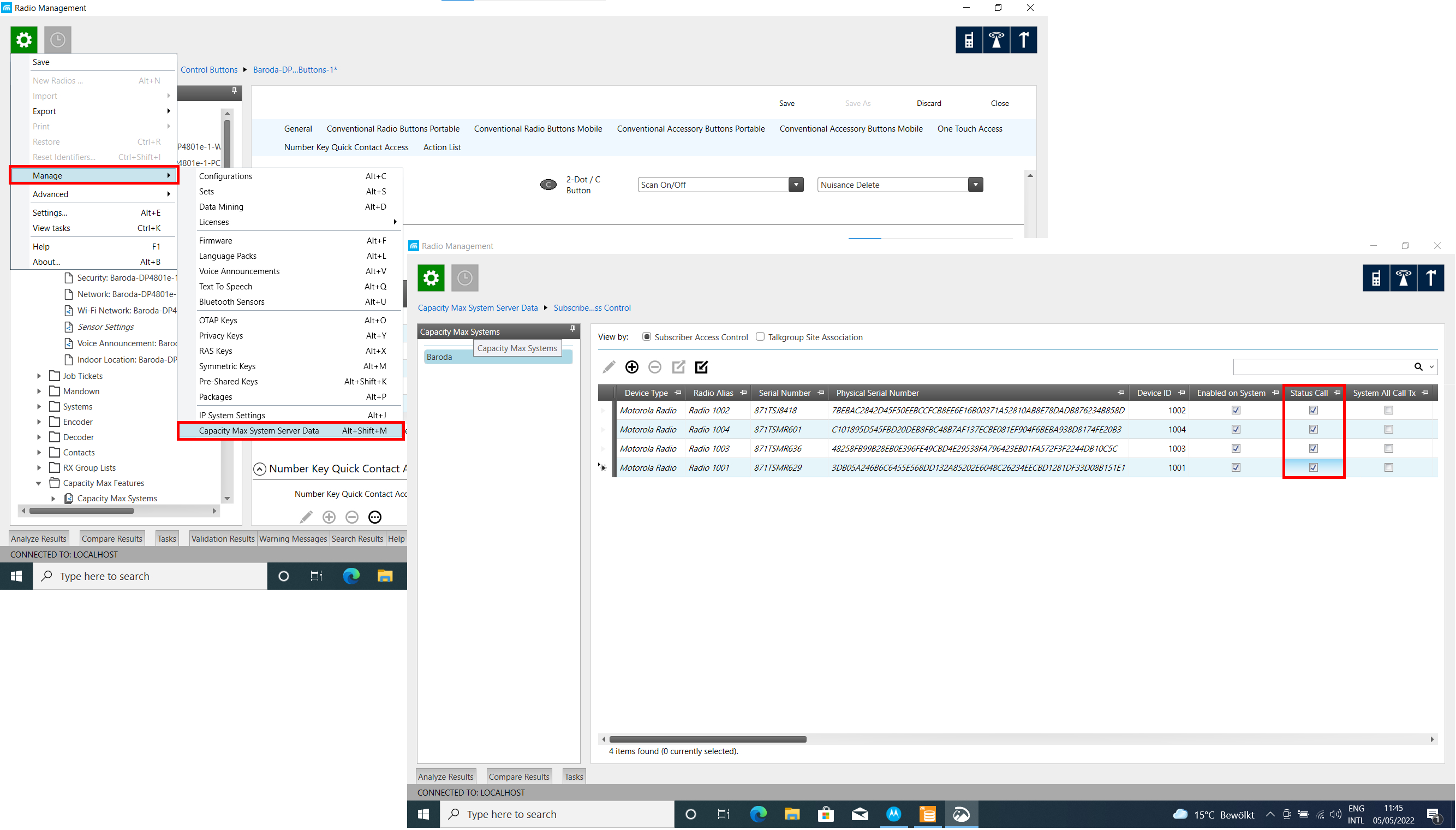The height and width of the screenshot is (830, 1456).
Task: Open Microsoft Edge from the taskbar
Action: (x=757, y=814)
